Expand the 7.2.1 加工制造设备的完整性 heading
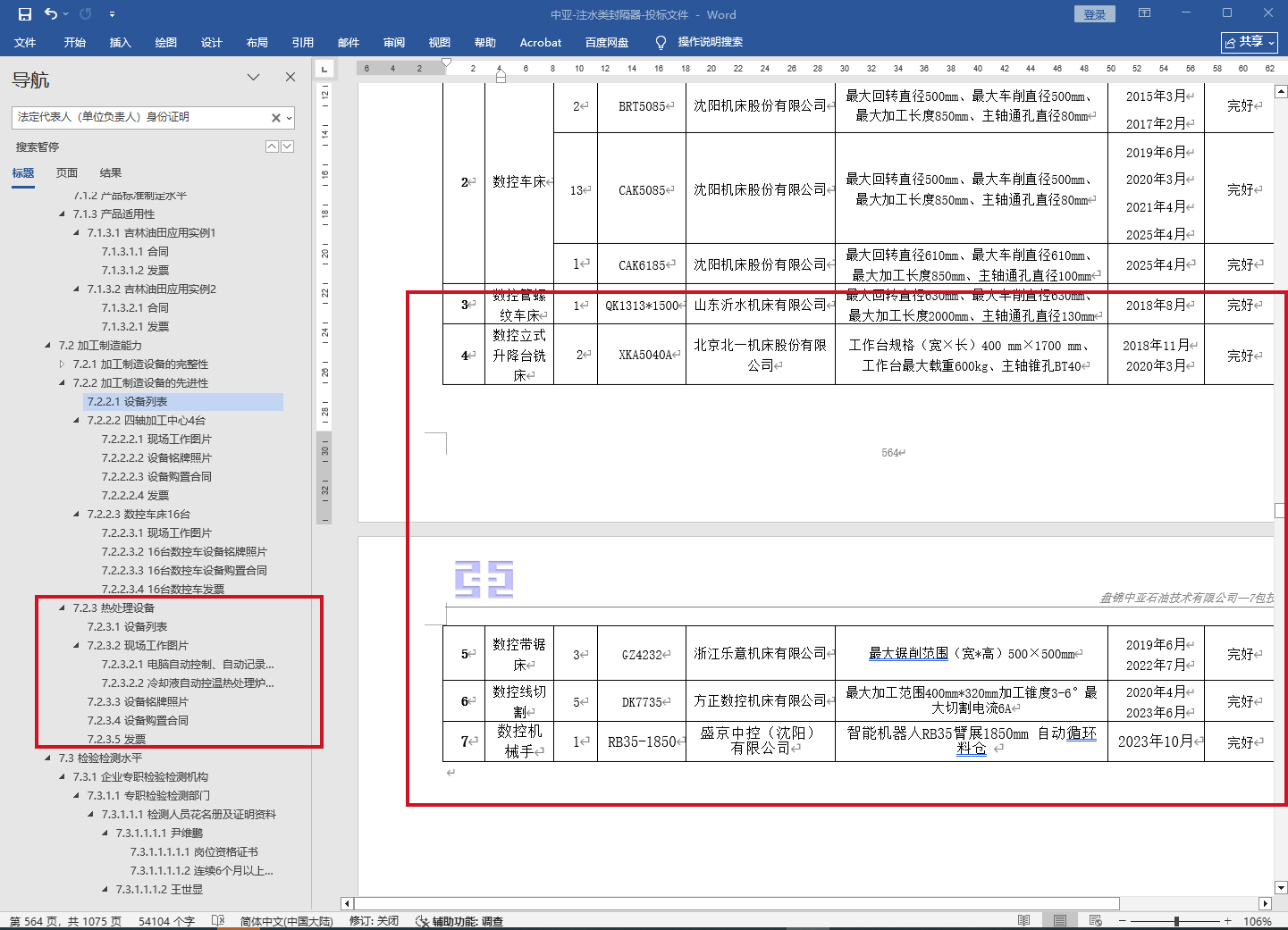This screenshot has height=930, width=1288. point(63,364)
